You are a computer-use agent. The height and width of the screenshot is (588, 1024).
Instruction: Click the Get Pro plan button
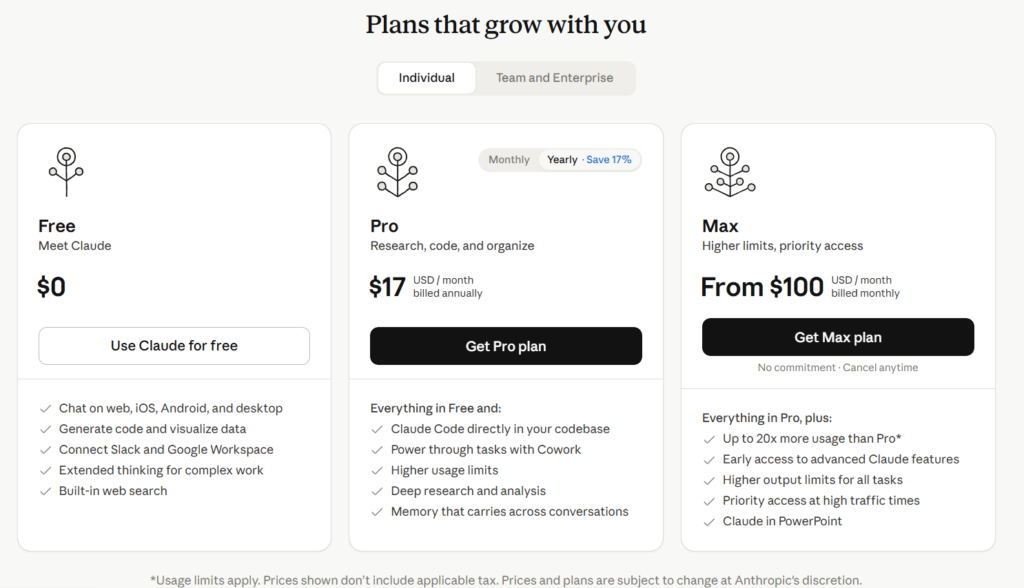[x=506, y=346]
